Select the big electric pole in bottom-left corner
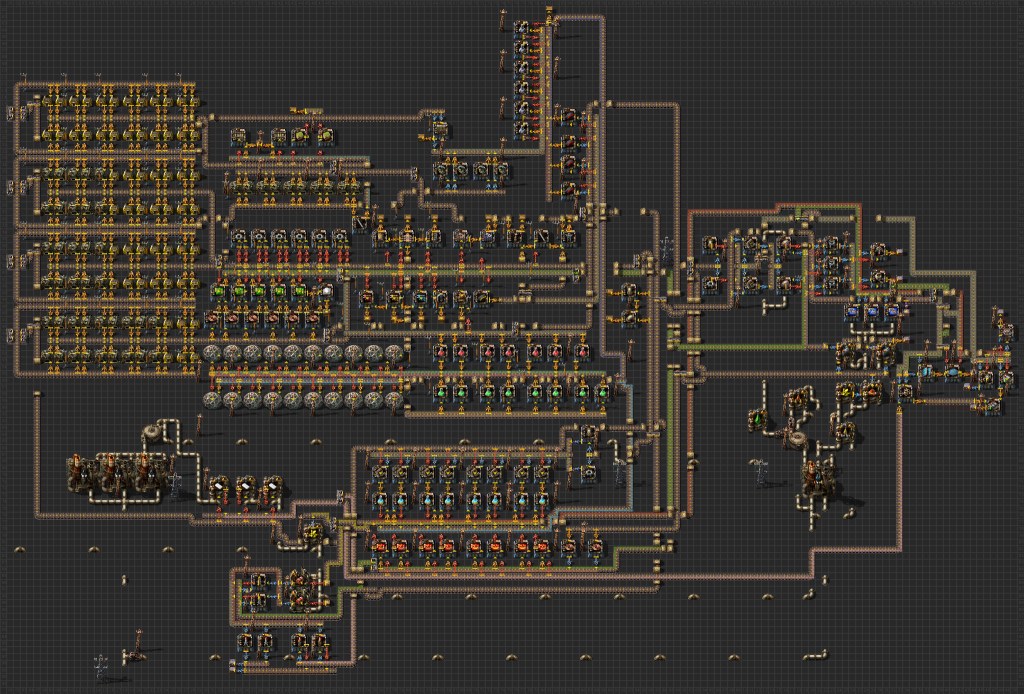This screenshot has width=1024, height=694. (100, 666)
